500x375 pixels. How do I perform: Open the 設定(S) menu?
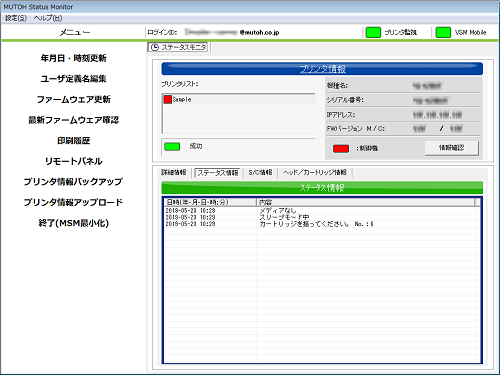[16, 18]
